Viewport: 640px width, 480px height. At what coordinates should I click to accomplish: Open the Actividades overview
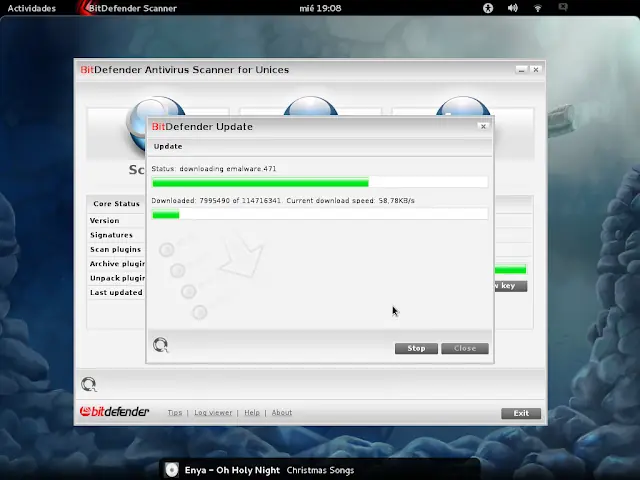coord(31,8)
